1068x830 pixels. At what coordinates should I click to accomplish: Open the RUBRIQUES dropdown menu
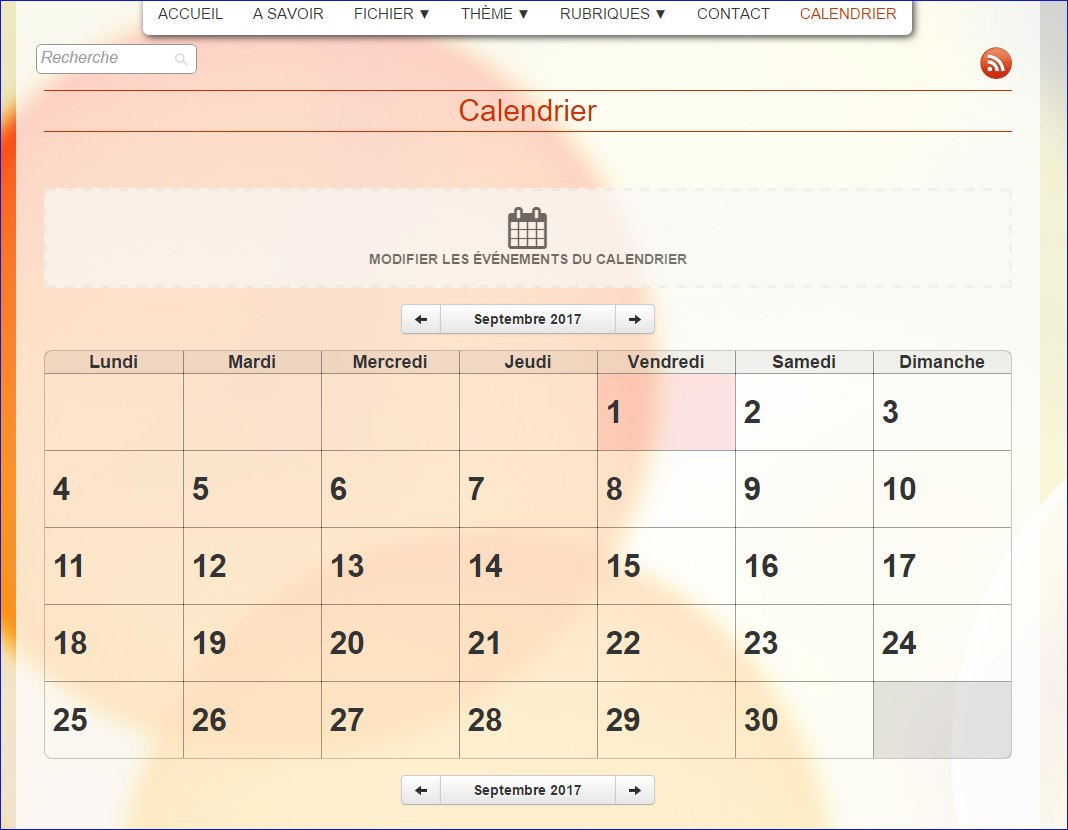[x=613, y=14]
